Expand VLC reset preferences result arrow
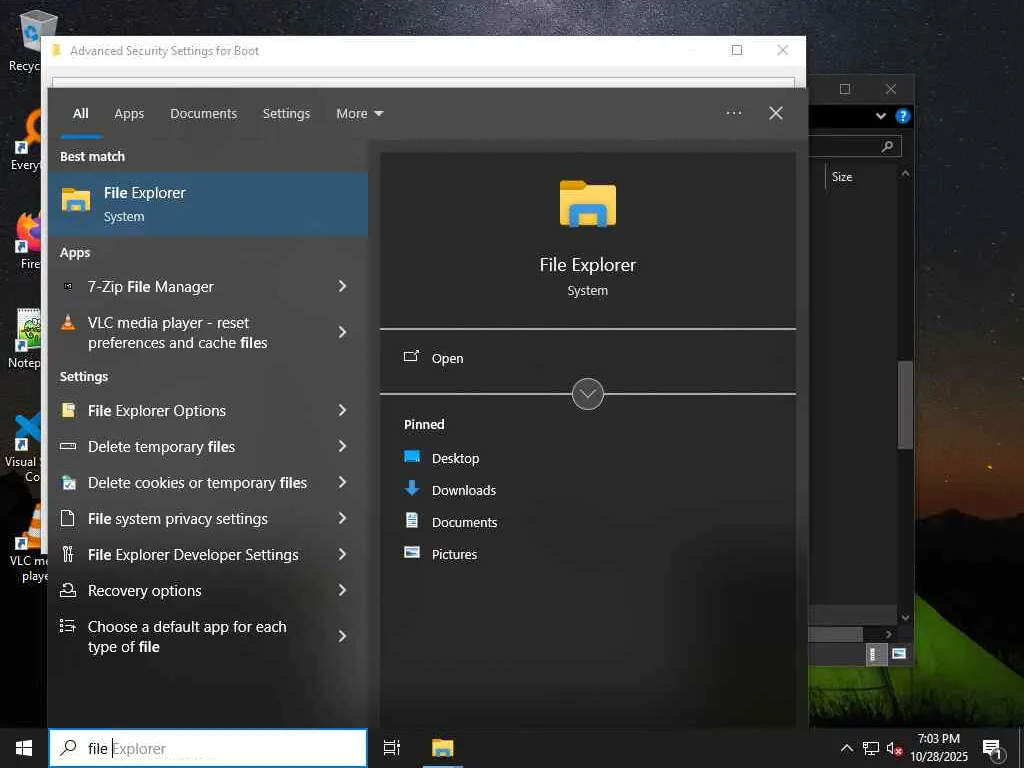 tap(342, 332)
